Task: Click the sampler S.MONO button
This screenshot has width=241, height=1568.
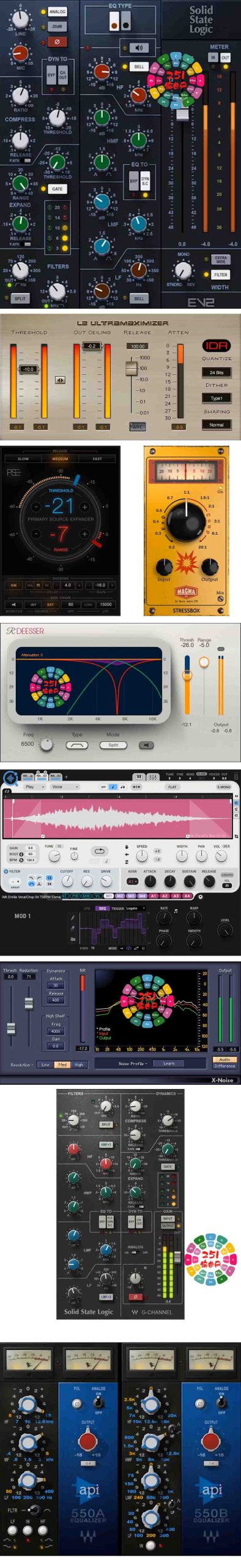Action: [x=223, y=787]
